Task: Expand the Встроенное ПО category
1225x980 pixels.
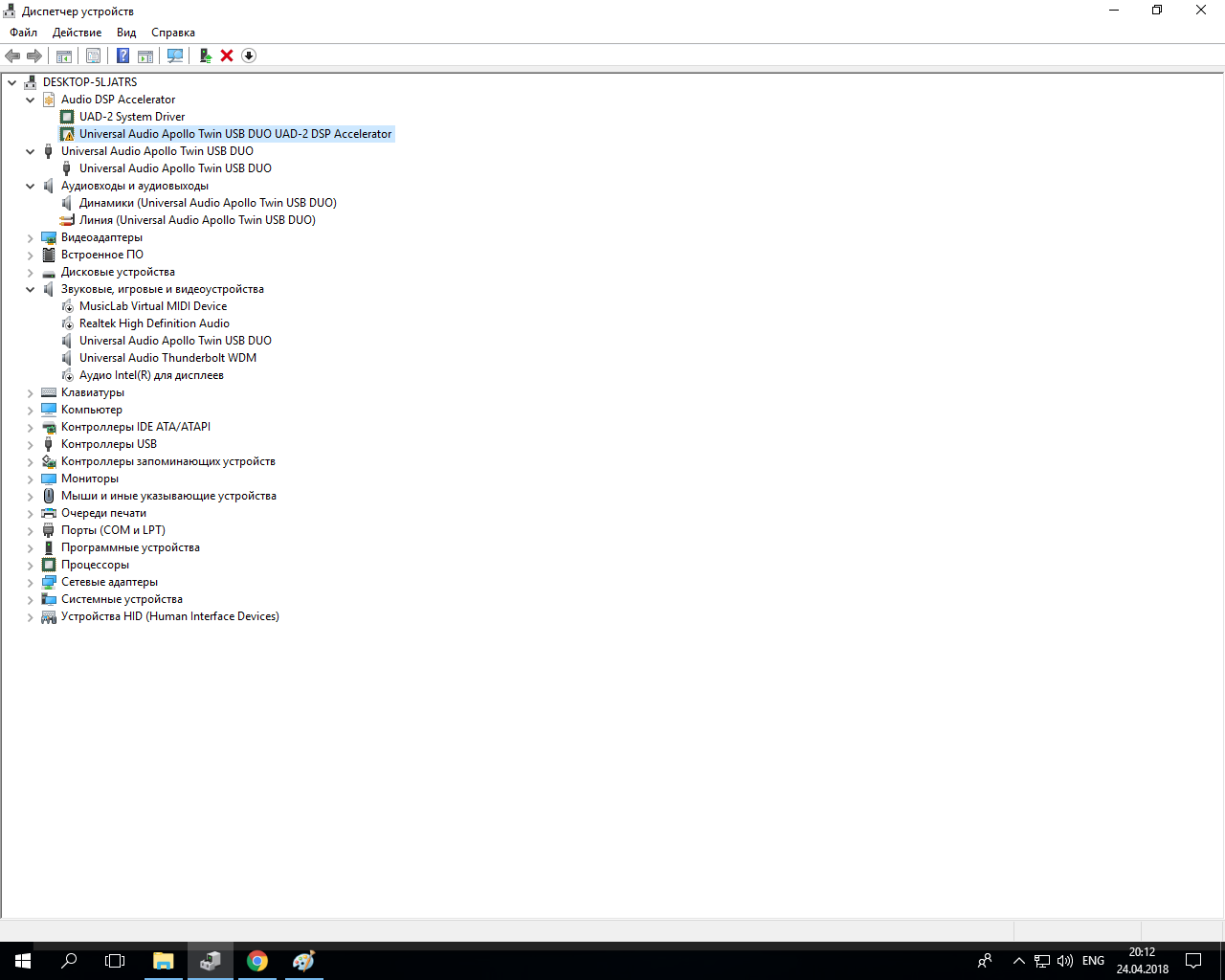Action: (31, 255)
